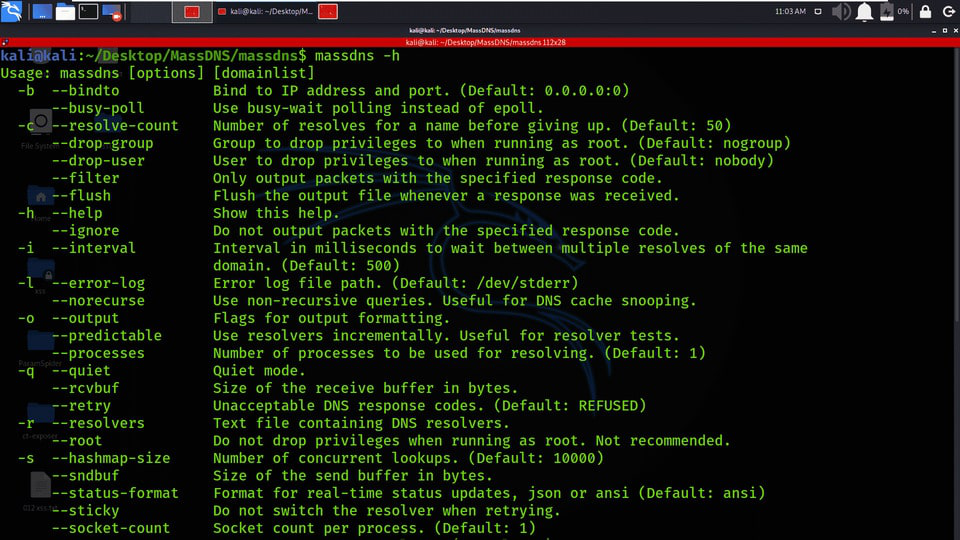
Task: Click the '--busy-poll' option text
Action: point(98,108)
